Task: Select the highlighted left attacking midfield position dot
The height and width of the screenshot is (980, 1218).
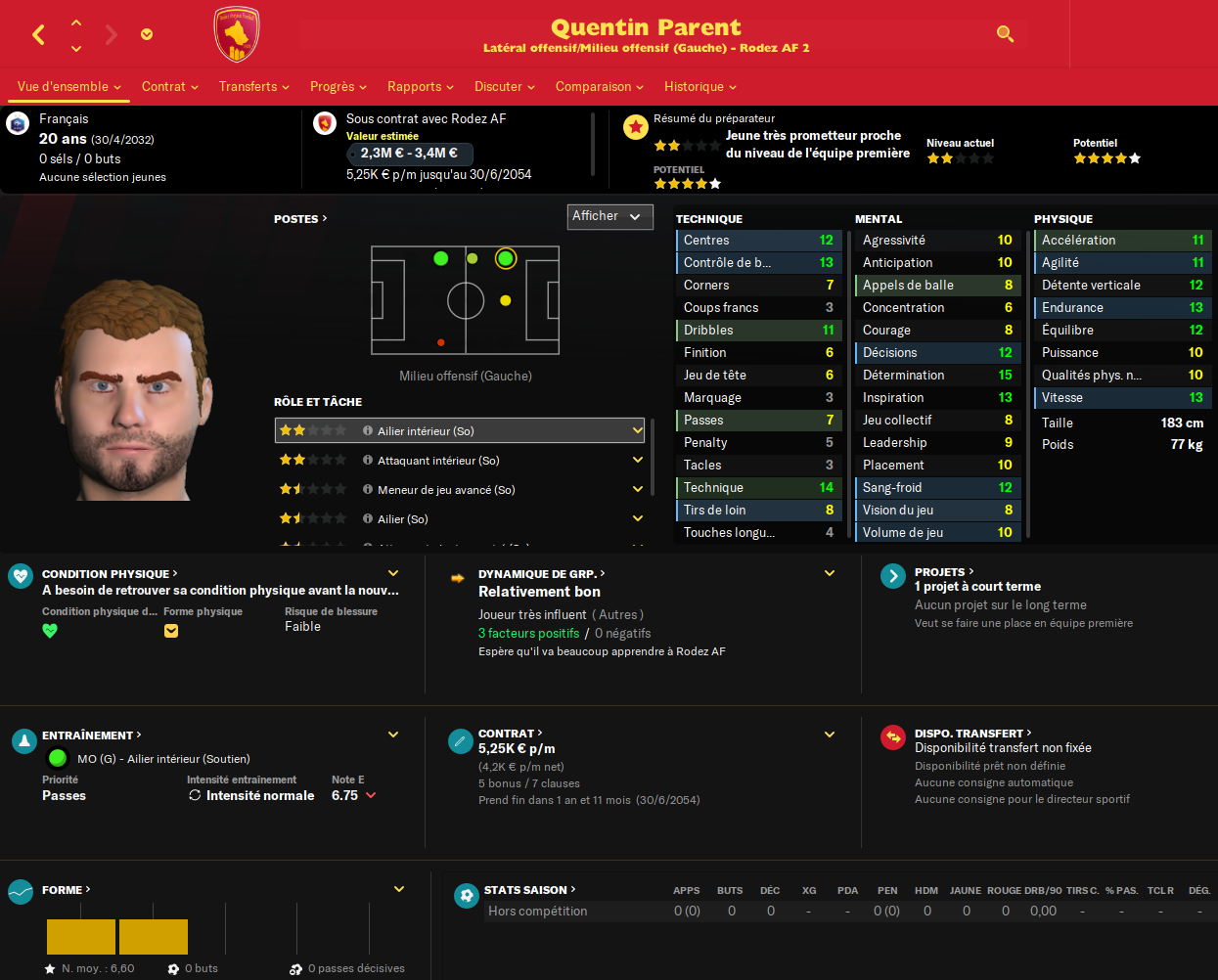Action: pyautogui.click(x=505, y=258)
